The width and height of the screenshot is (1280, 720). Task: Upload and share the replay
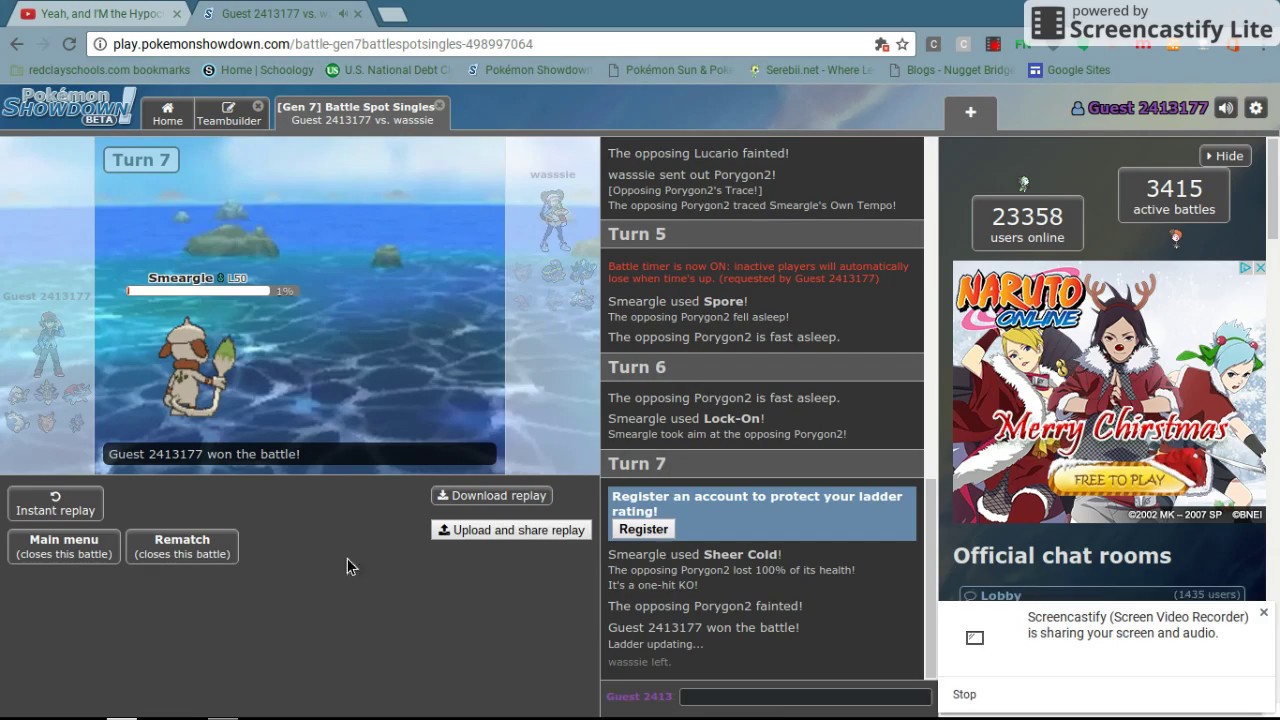[511, 530]
